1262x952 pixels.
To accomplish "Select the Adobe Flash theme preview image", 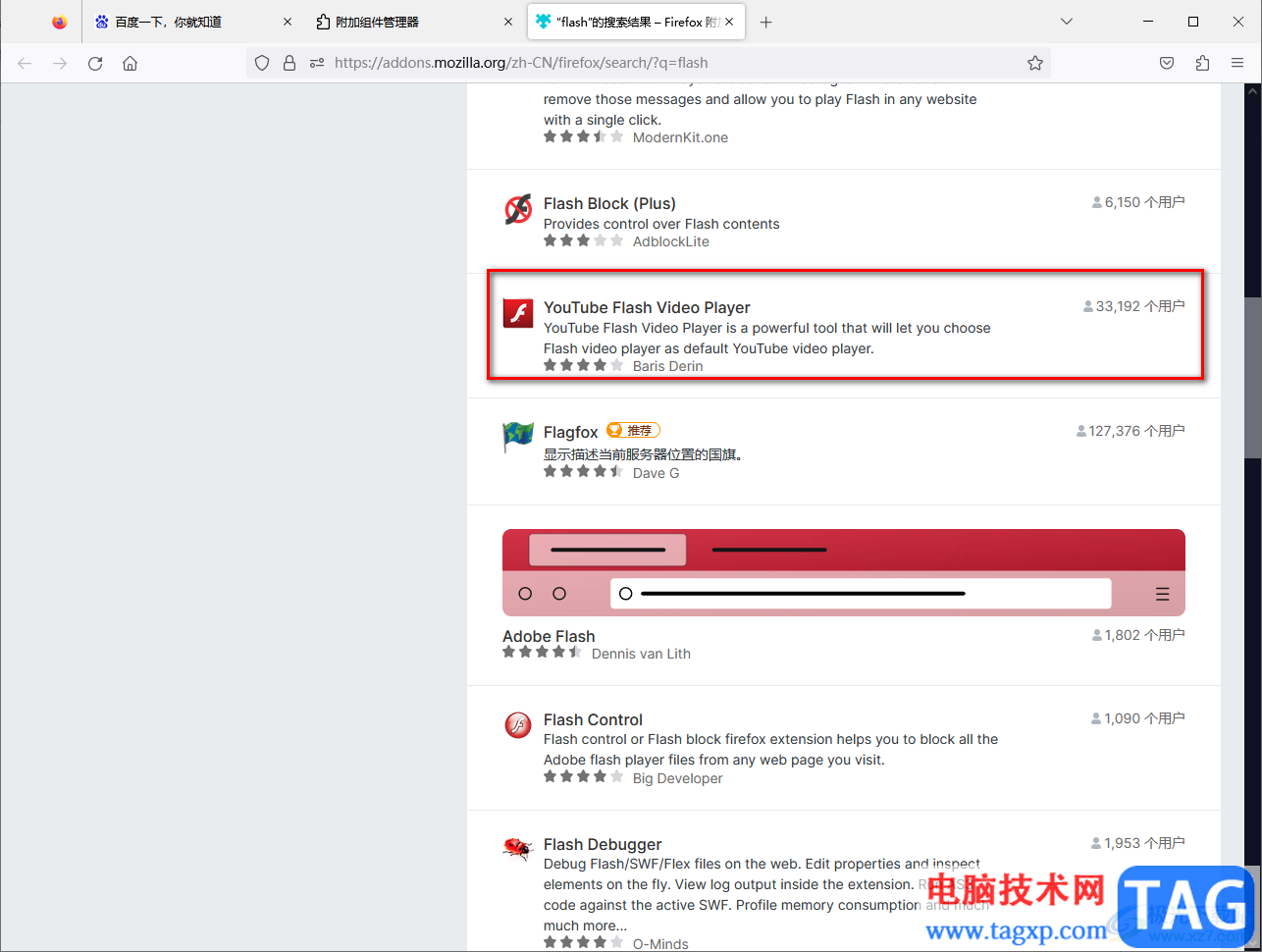I will tap(844, 572).
